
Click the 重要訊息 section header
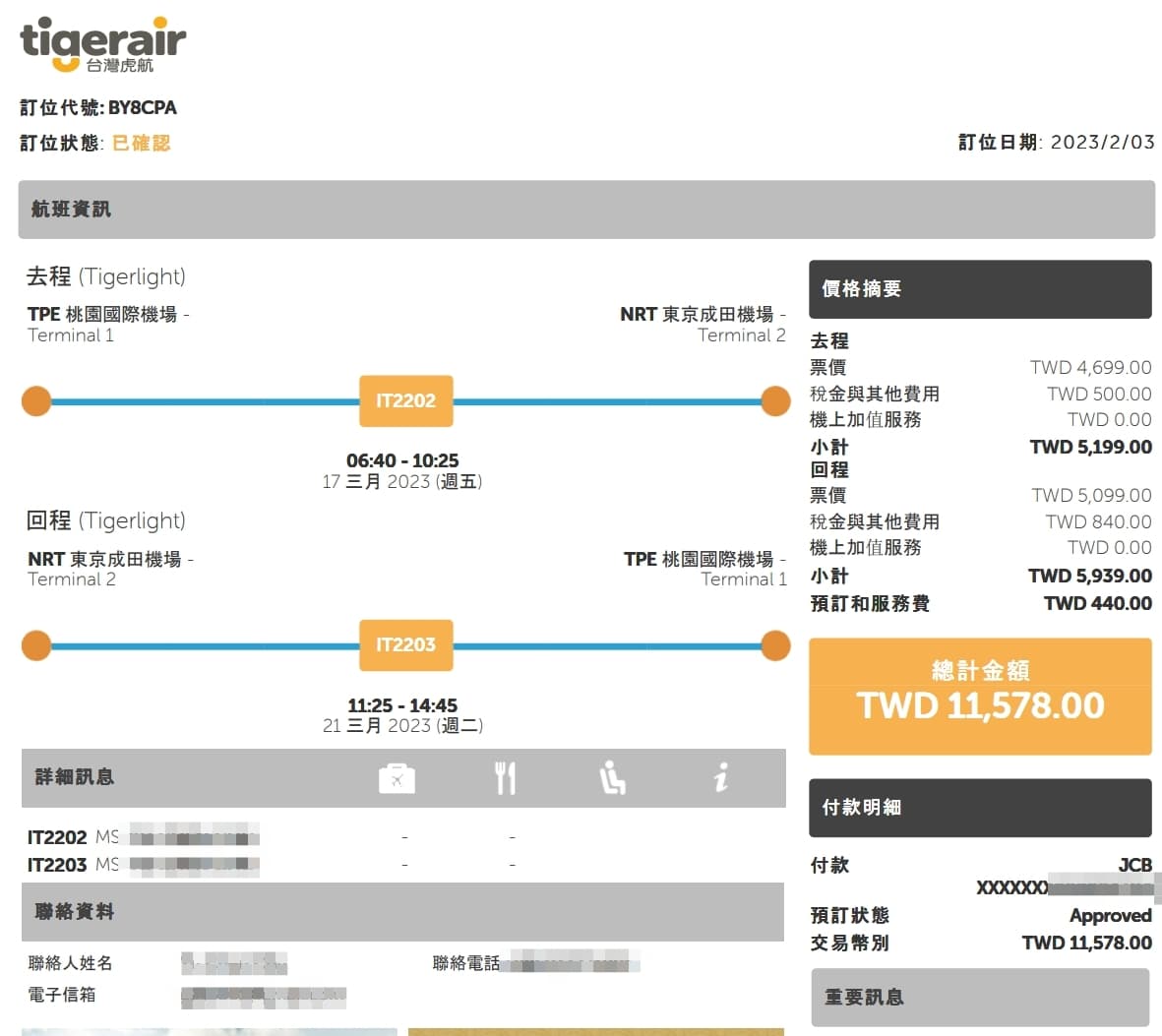tap(980, 998)
